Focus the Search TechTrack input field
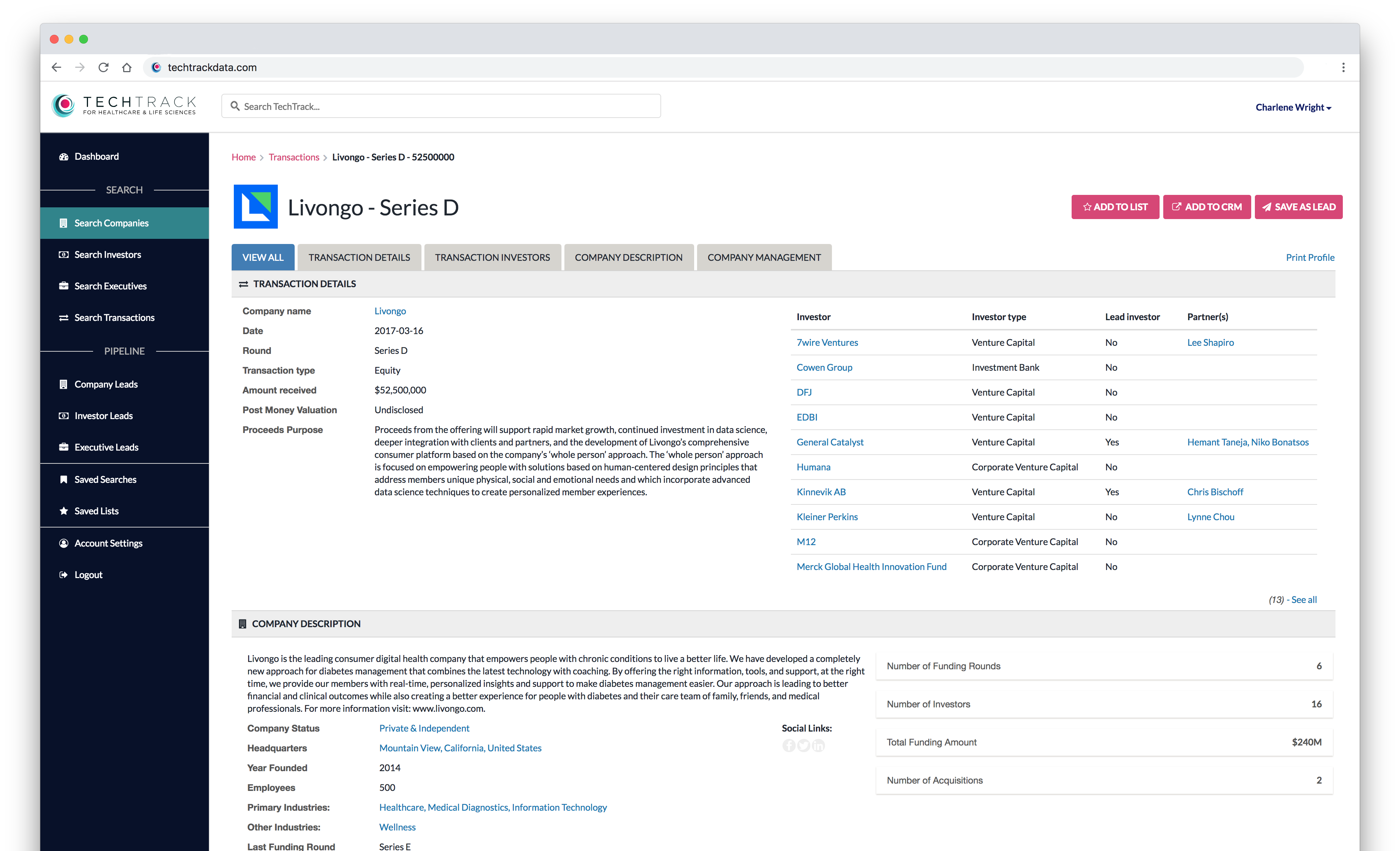 point(441,106)
